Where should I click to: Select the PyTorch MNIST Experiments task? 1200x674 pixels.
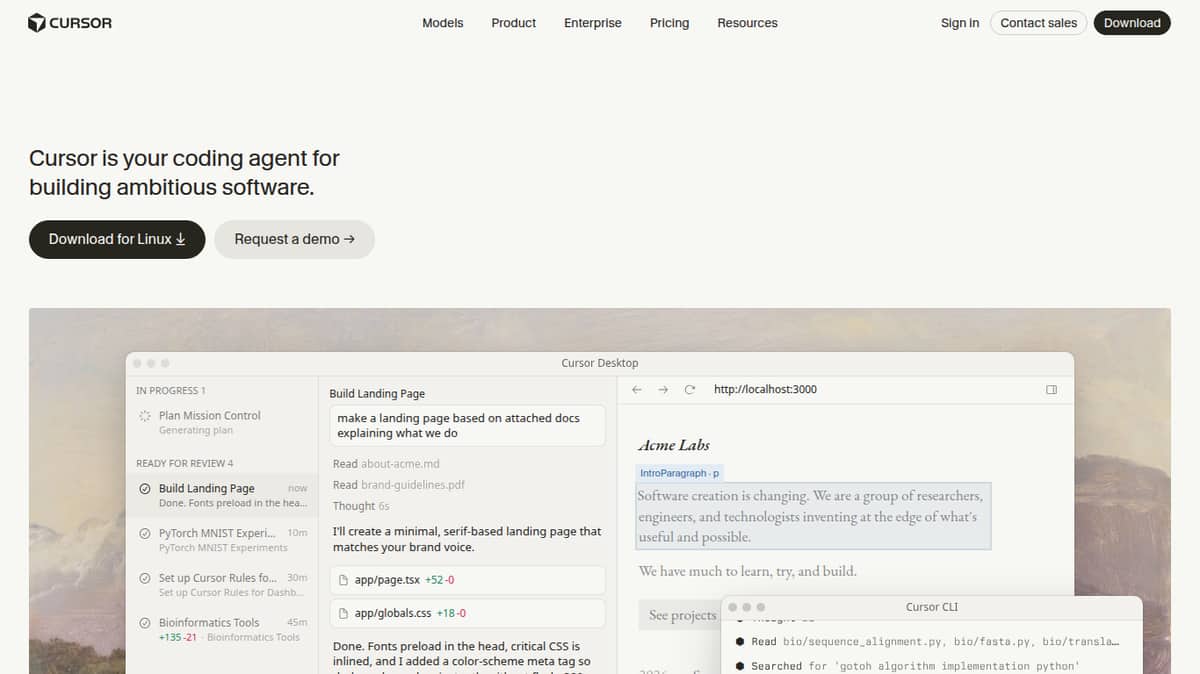click(222, 540)
